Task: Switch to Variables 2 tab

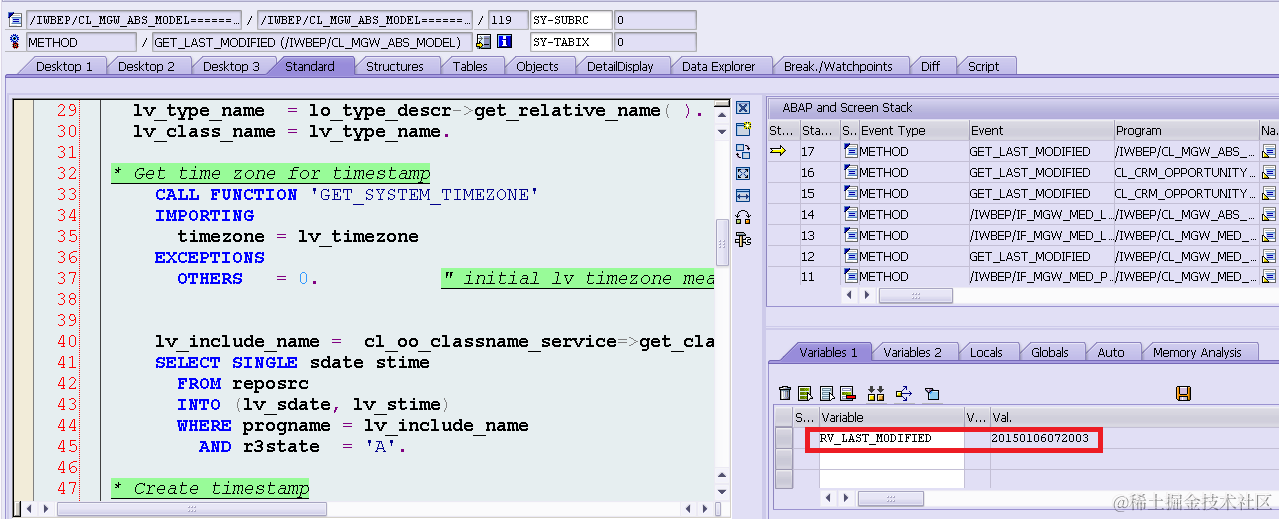Action: 912,352
